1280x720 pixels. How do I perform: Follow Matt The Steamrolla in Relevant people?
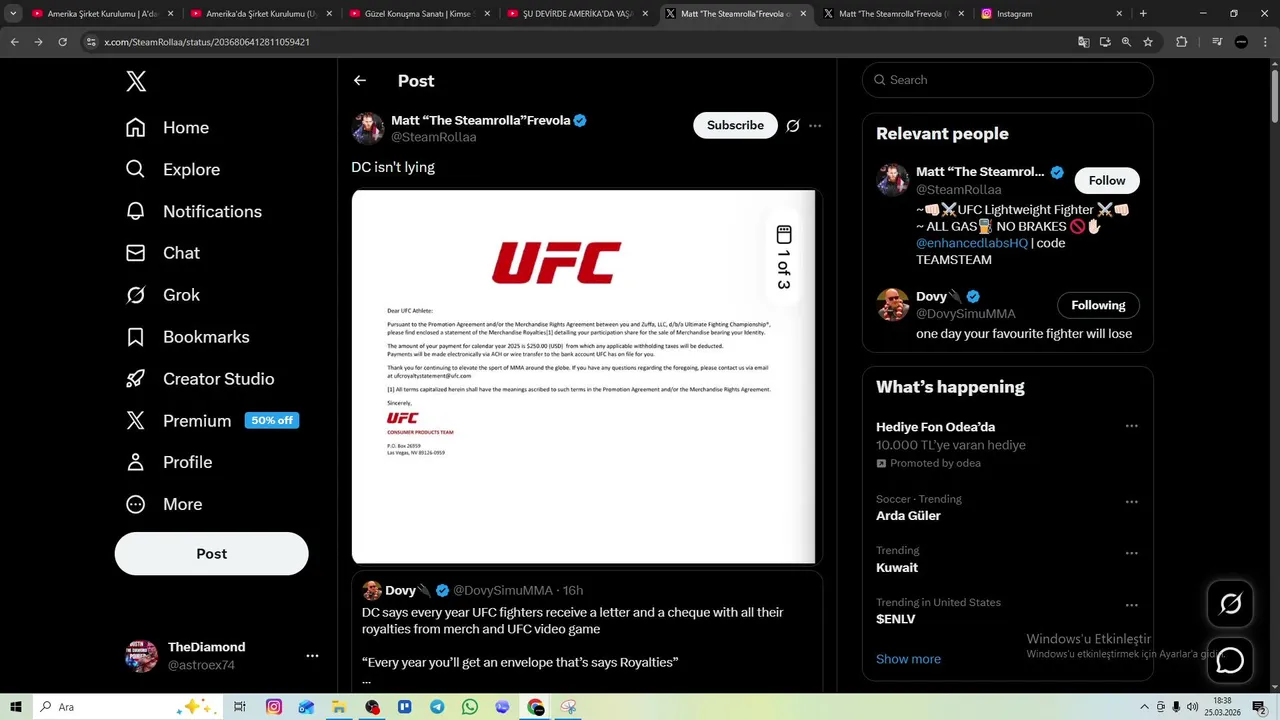click(x=1107, y=181)
